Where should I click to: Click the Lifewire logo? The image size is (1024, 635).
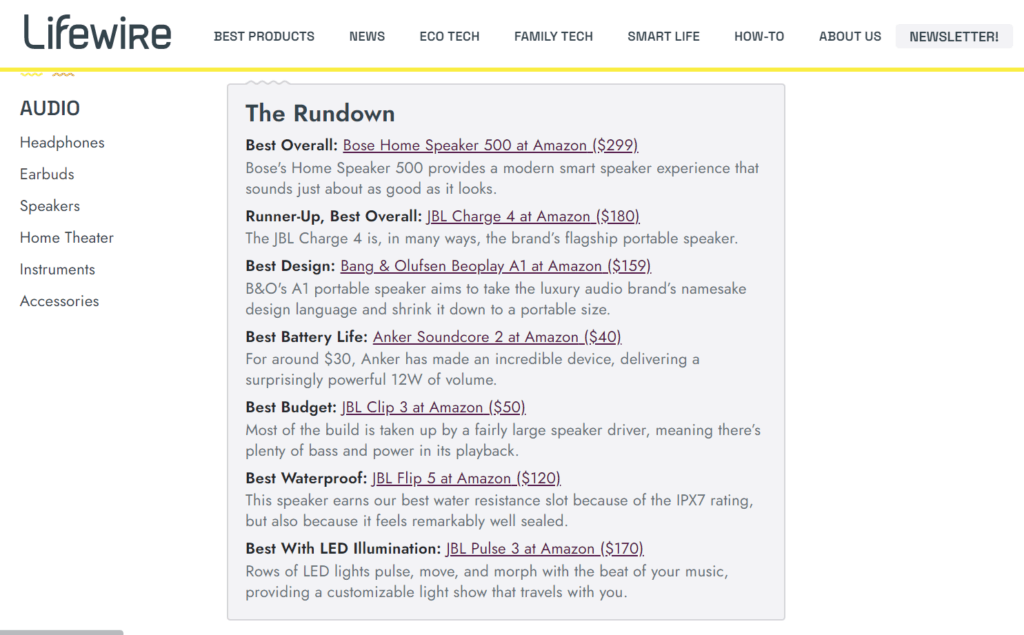(97, 33)
